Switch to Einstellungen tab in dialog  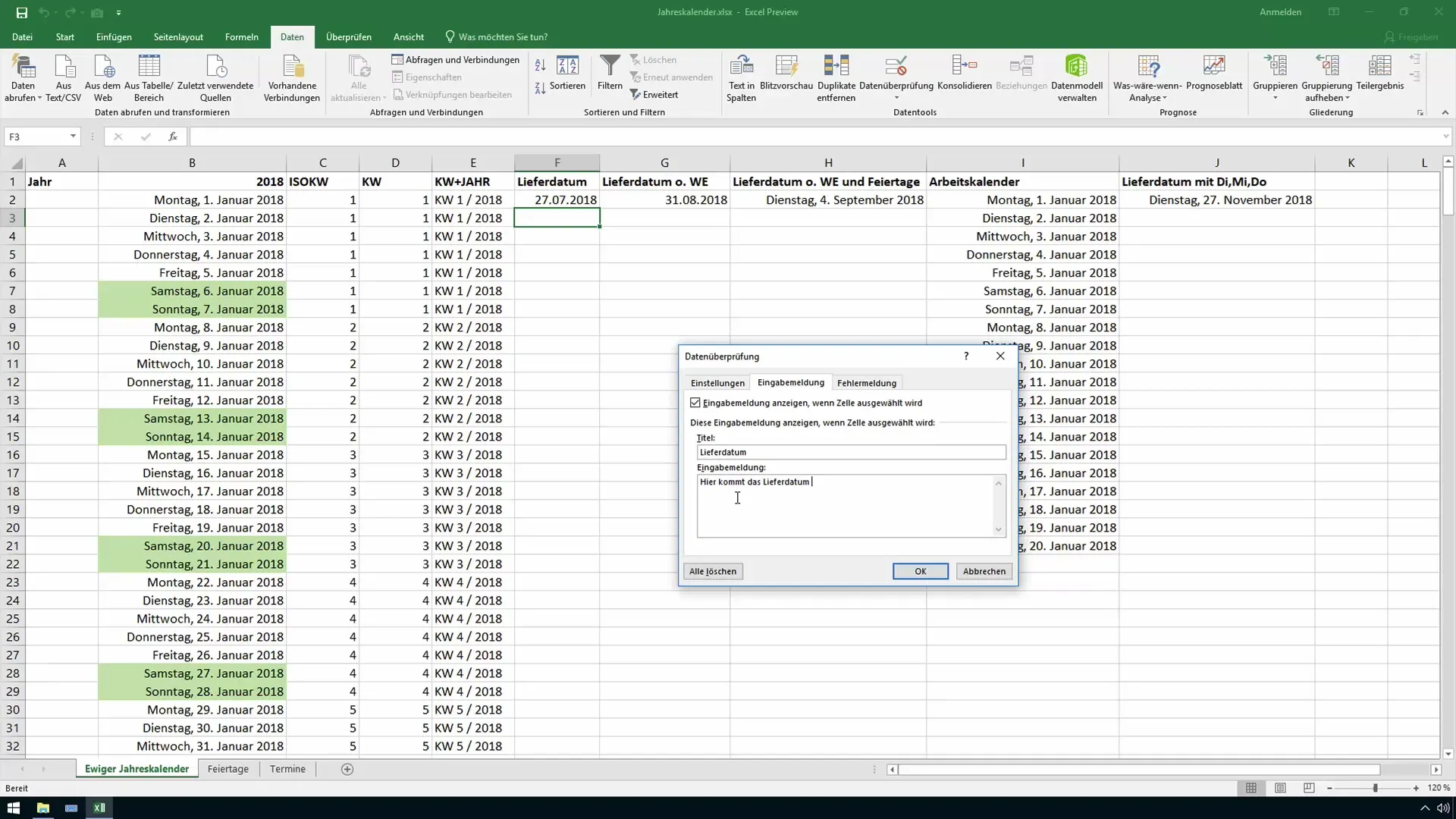(717, 383)
